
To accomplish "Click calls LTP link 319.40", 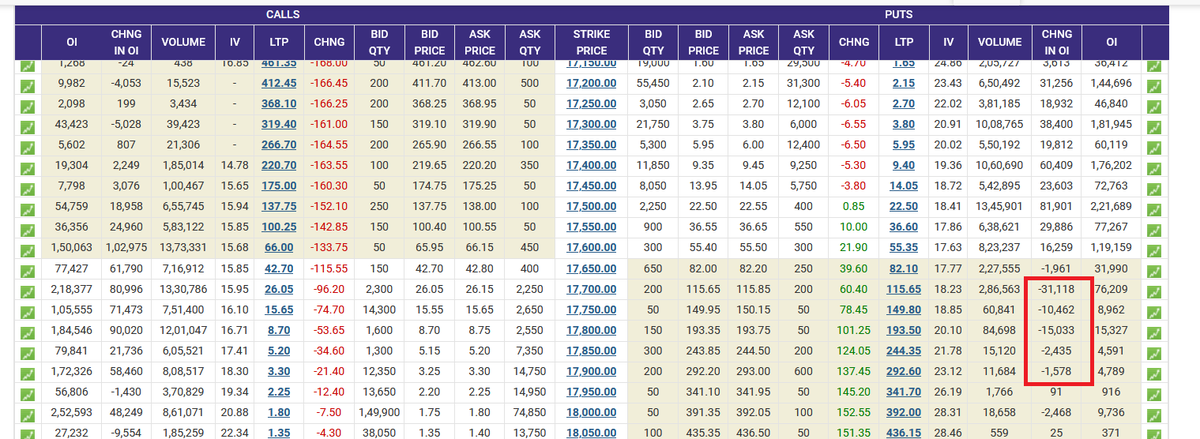I will pos(279,123).
